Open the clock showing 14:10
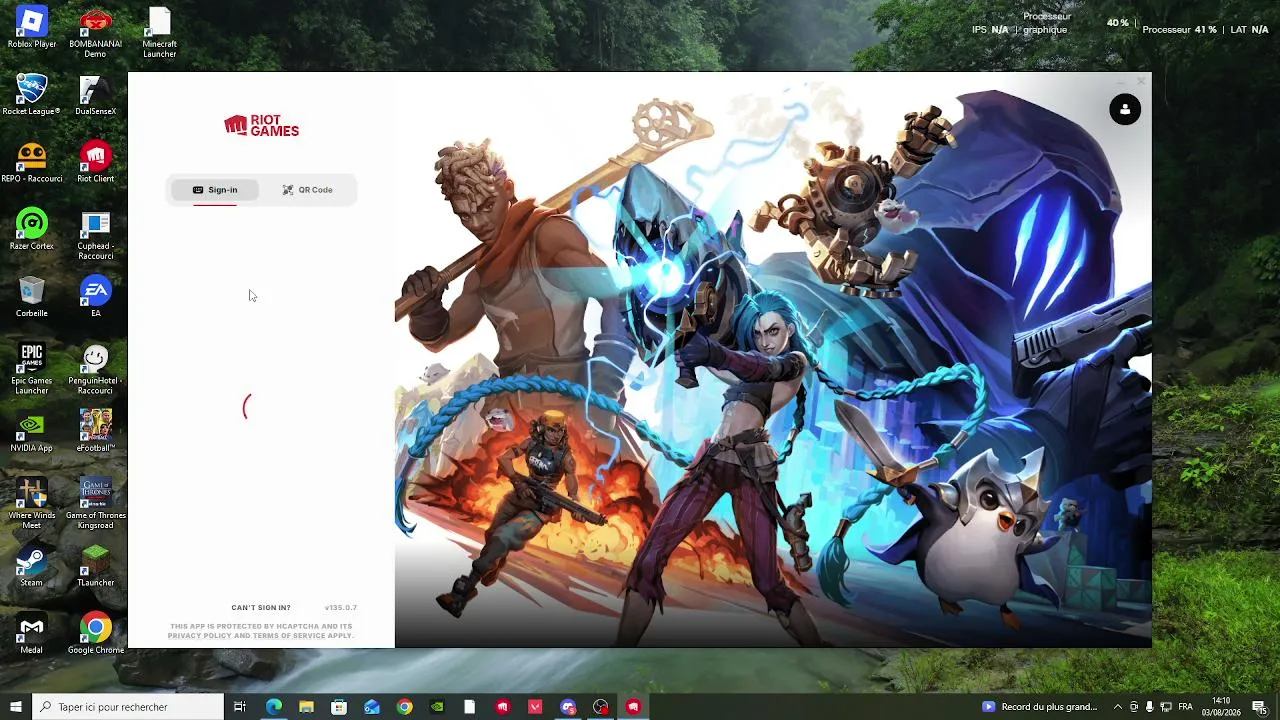Viewport: 1280px width, 720px height. coord(1221,707)
